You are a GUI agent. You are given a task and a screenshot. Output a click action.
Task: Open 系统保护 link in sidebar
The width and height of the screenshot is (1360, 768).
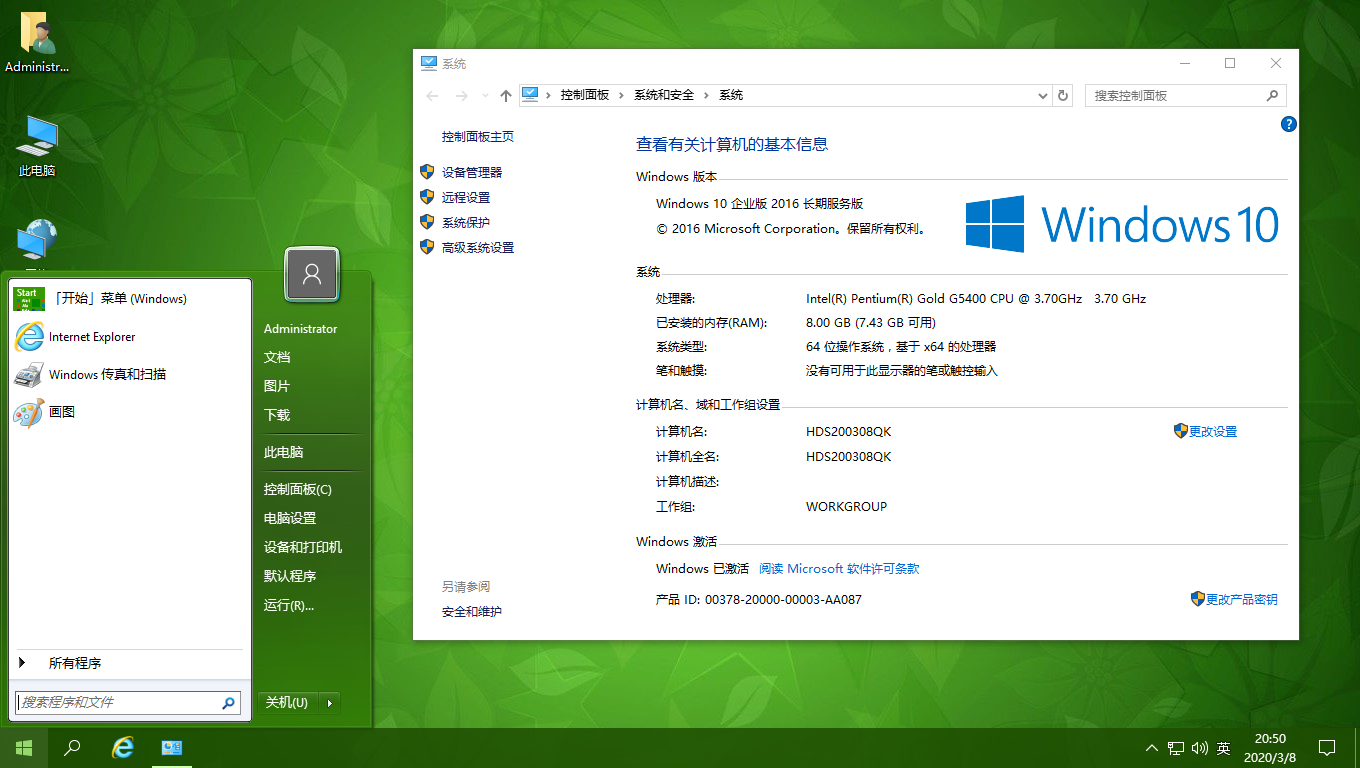tap(466, 222)
